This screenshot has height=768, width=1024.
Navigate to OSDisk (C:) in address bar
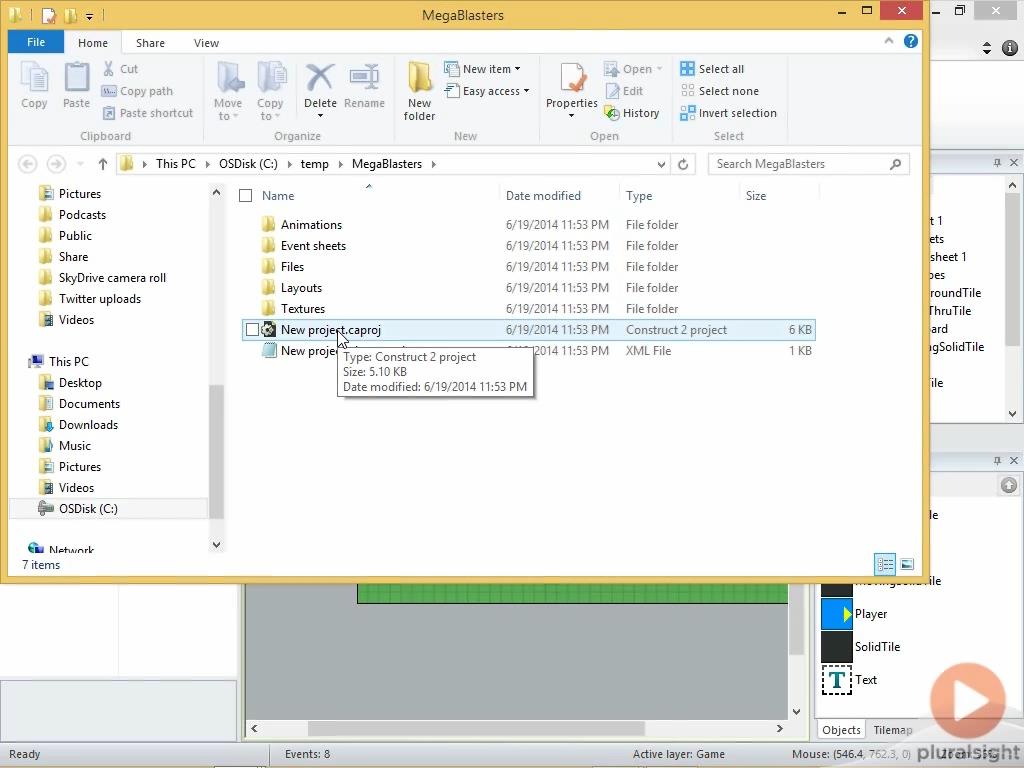(248, 164)
